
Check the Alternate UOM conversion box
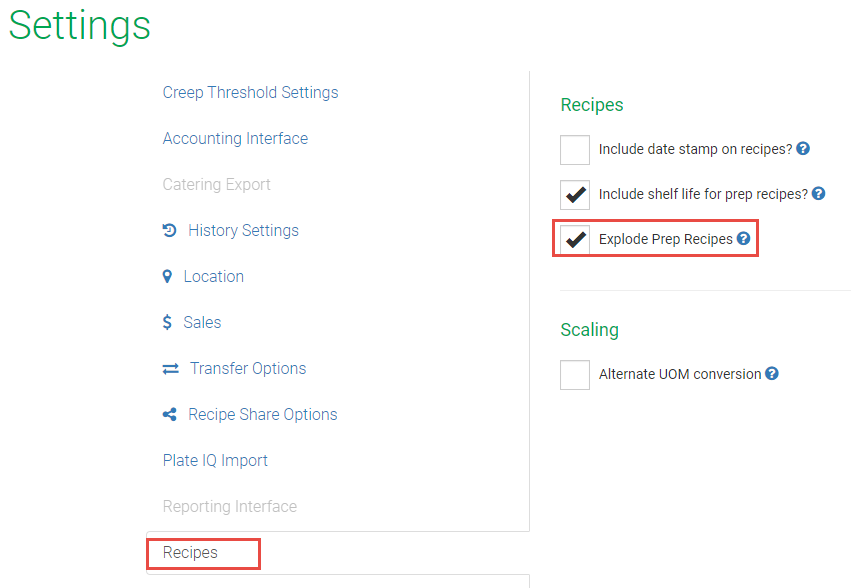575,375
